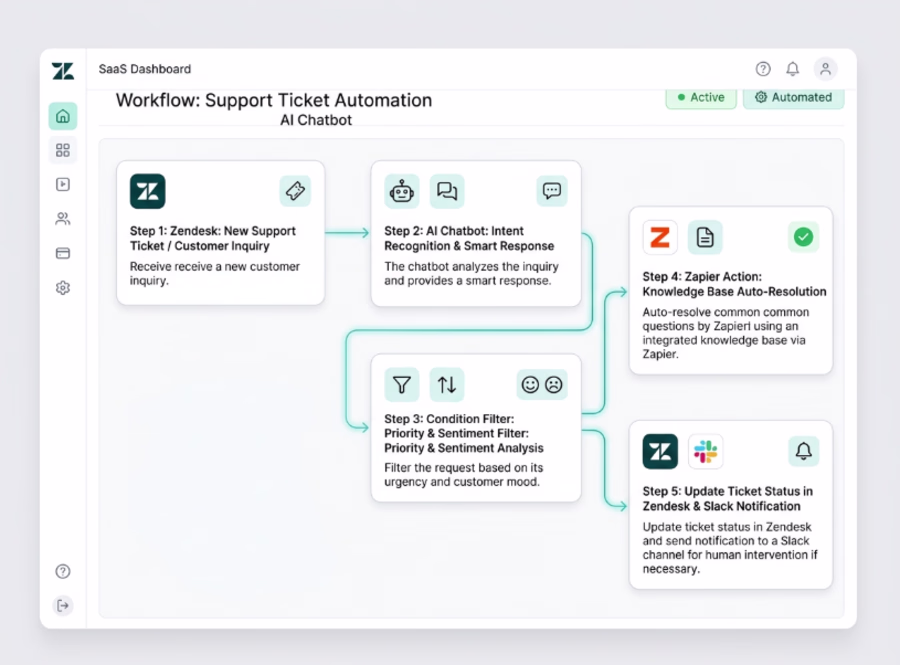Image resolution: width=900 pixels, height=665 pixels.
Task: Click 'Update ticket status in Zendesk' description
Action: point(730,547)
